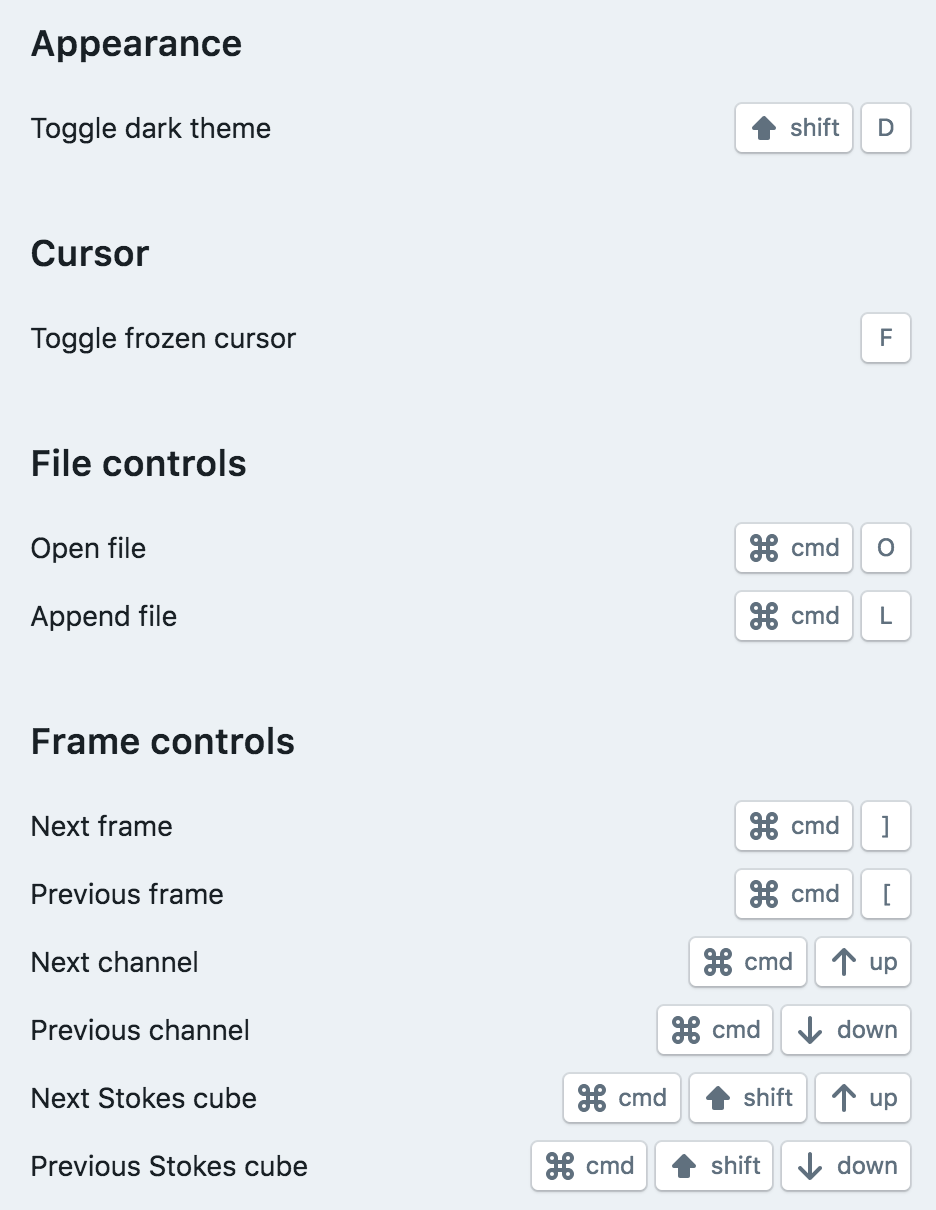The image size is (936, 1210).
Task: Toggle dark theme via the shift D shortcut row
Action: click(151, 128)
